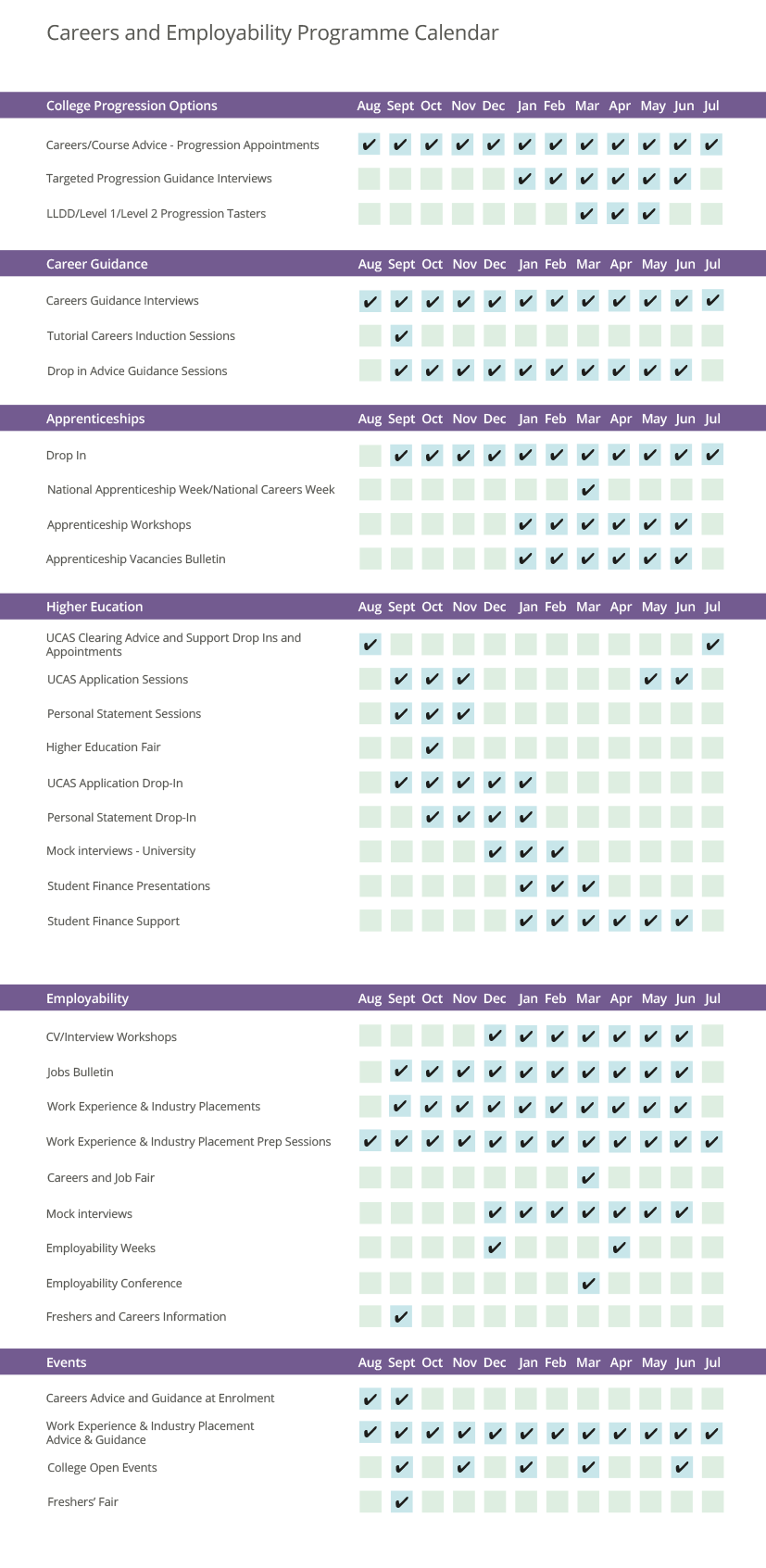
Task: Uncheck the Freshers' Fair September box
Action: coord(401,1502)
